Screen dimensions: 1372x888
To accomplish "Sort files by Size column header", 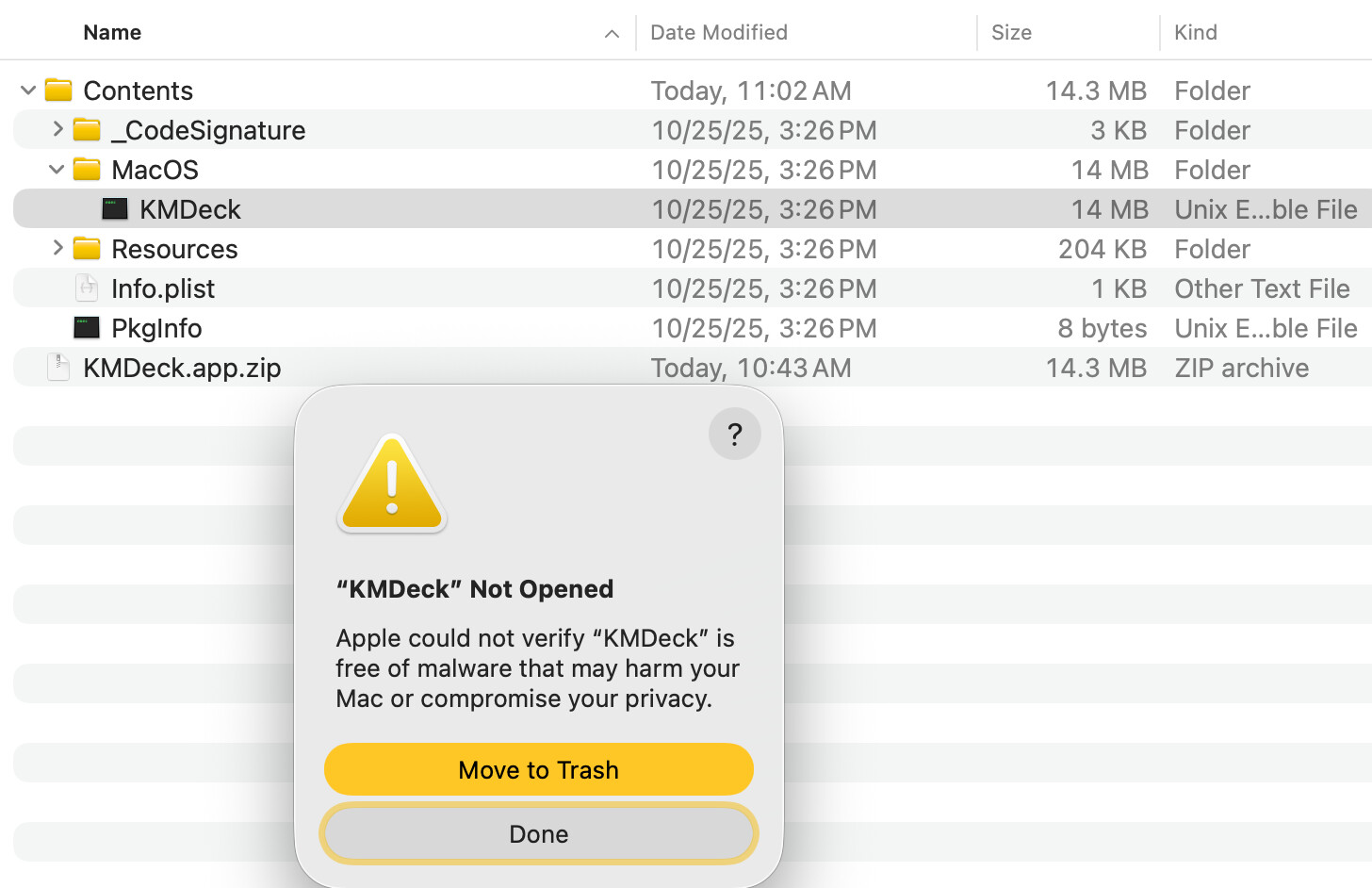I will (x=1011, y=33).
